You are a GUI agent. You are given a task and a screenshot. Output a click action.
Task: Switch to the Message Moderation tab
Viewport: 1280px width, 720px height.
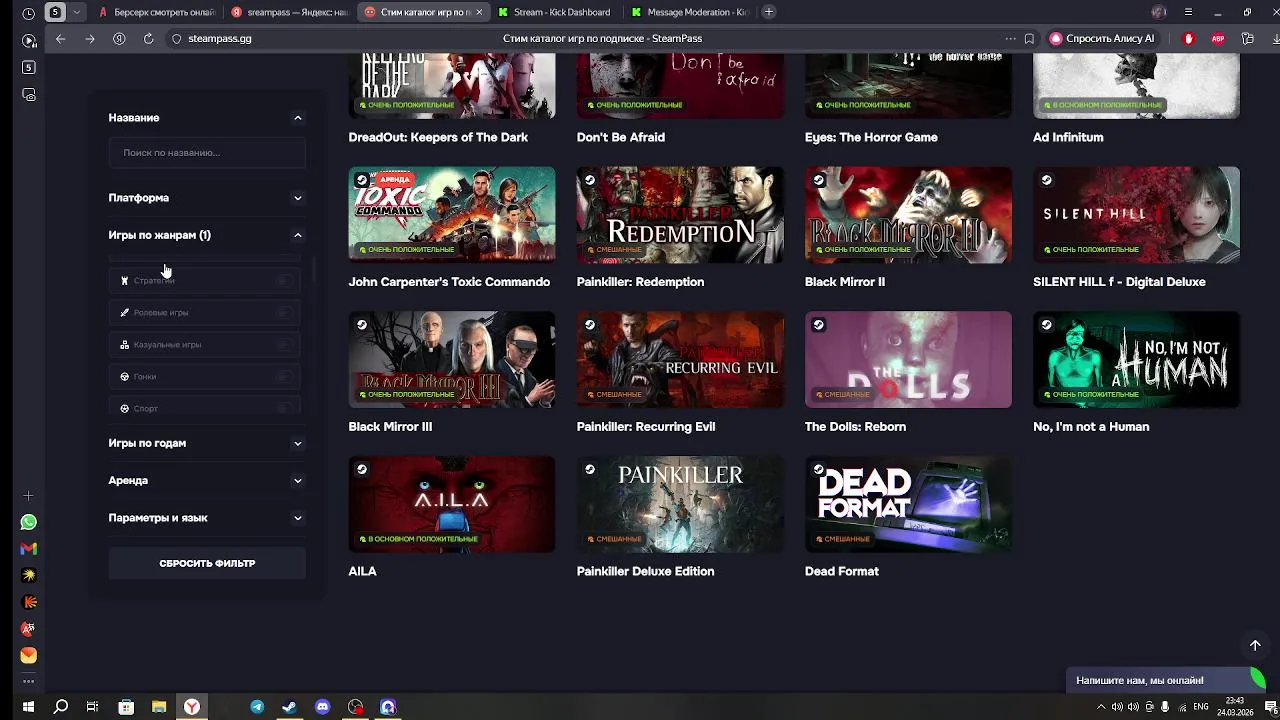(x=689, y=12)
